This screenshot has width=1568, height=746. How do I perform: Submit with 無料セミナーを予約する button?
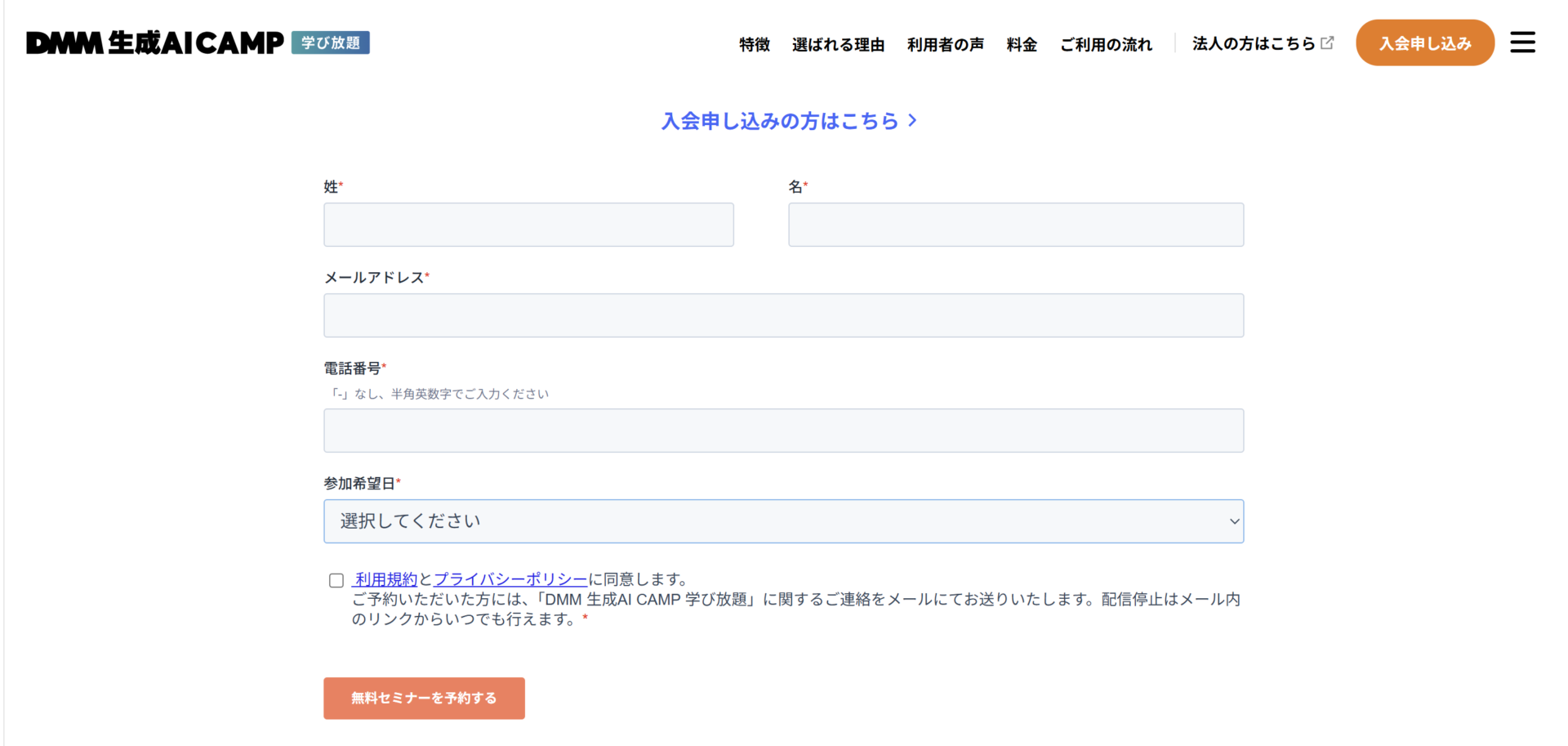tap(424, 698)
